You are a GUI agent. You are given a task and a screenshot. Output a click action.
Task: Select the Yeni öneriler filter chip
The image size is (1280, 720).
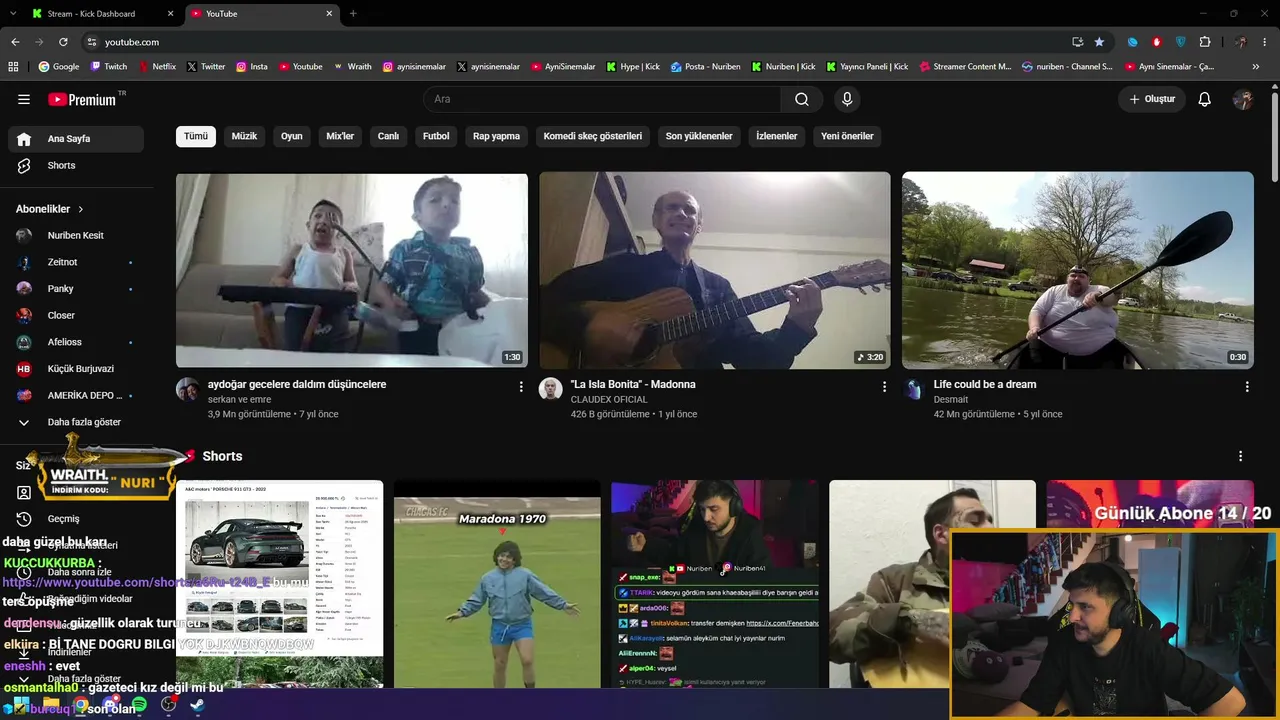click(x=847, y=136)
